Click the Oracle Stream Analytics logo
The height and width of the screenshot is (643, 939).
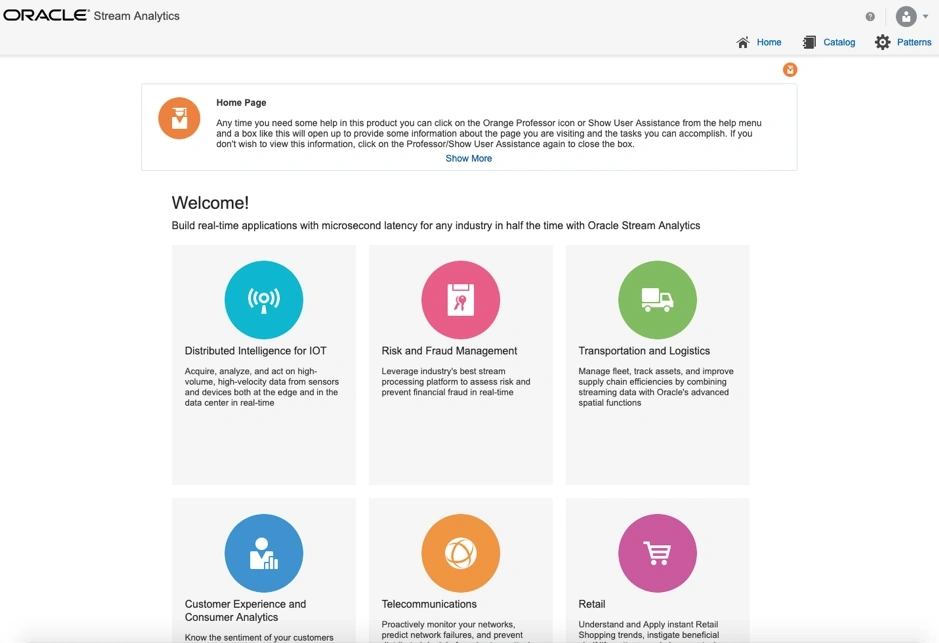pyautogui.click(x=92, y=16)
